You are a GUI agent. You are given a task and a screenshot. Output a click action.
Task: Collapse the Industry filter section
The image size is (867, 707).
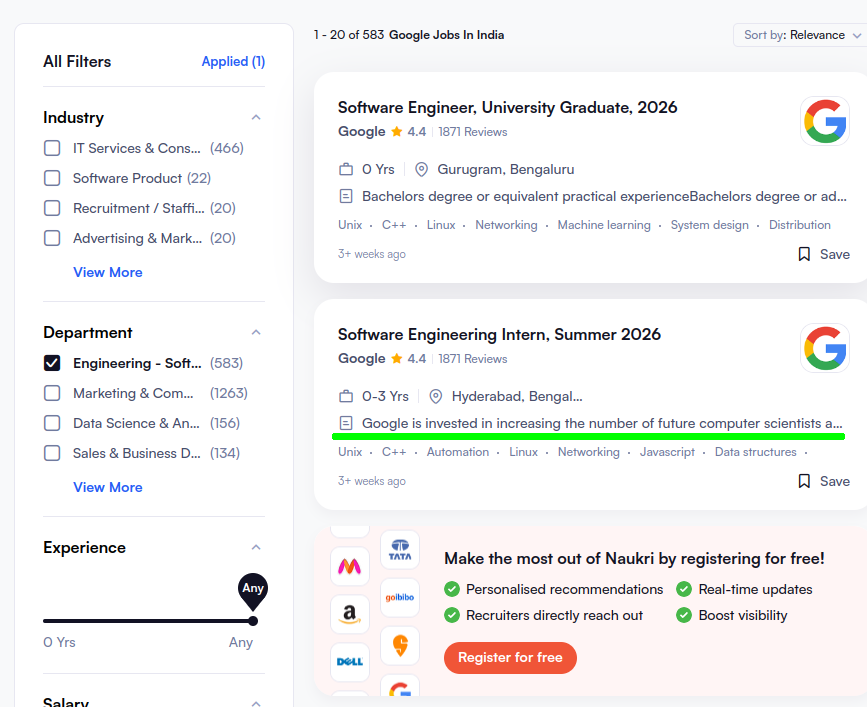point(256,117)
